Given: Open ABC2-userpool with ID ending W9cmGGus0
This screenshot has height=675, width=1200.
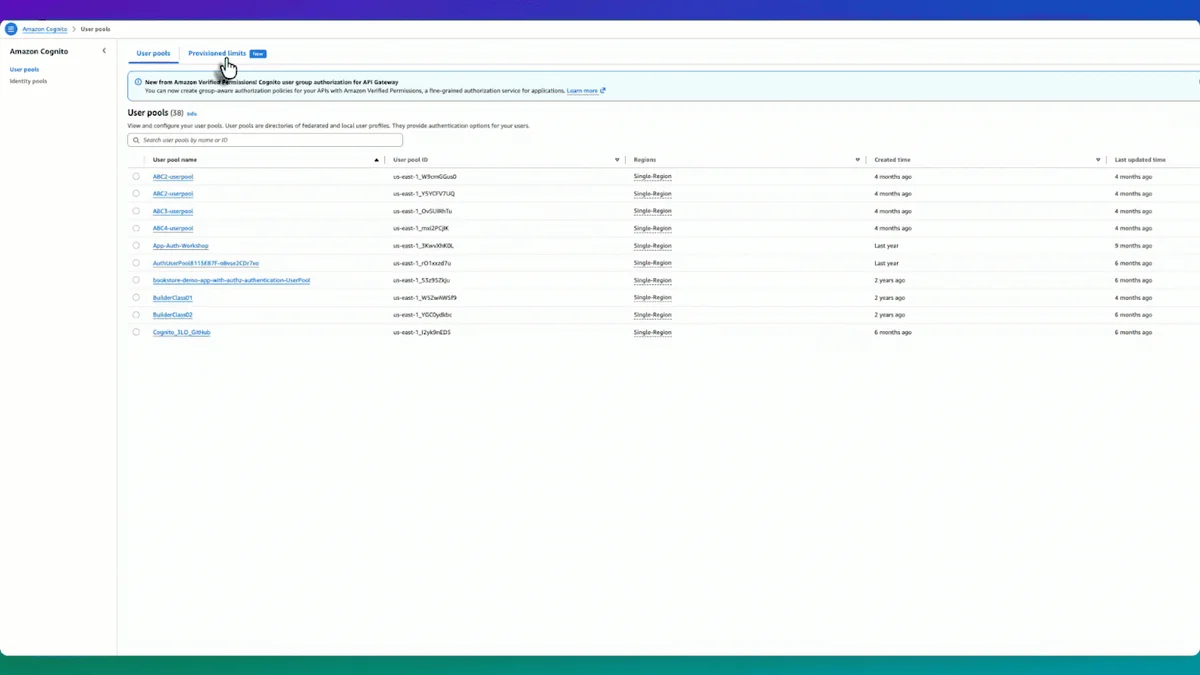Looking at the screenshot, I should tap(173, 177).
